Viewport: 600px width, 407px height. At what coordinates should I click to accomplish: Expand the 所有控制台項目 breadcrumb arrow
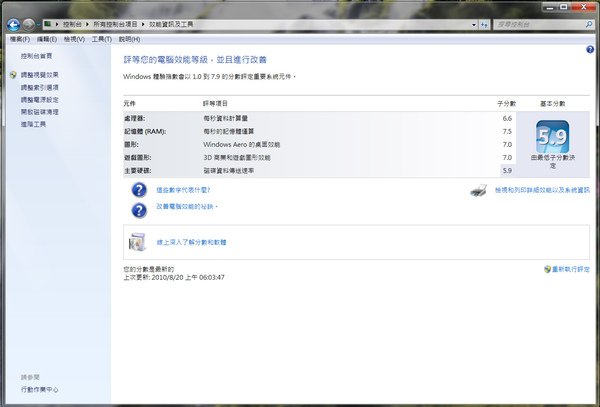(143, 24)
